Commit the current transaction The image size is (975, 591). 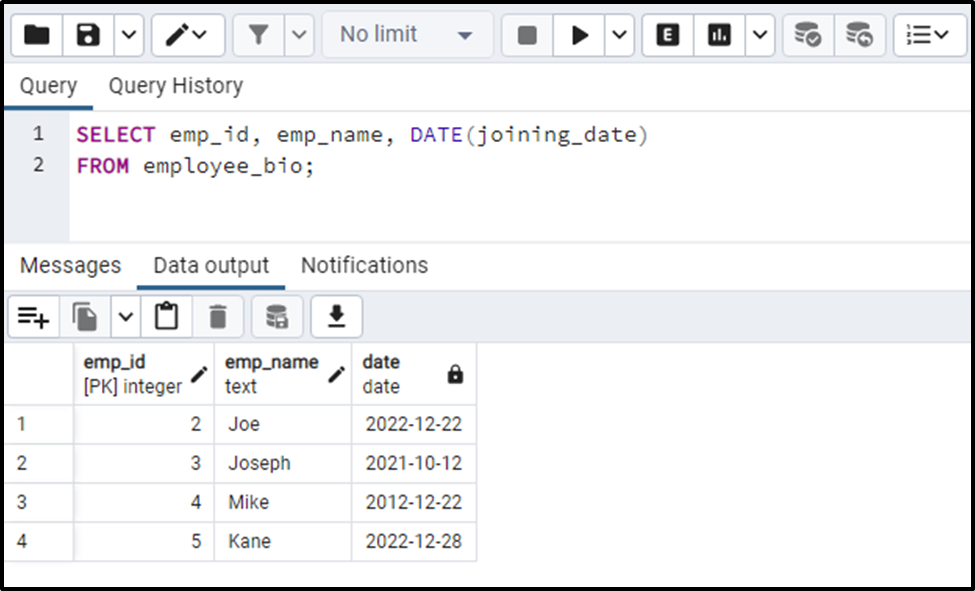pyautogui.click(x=807, y=33)
